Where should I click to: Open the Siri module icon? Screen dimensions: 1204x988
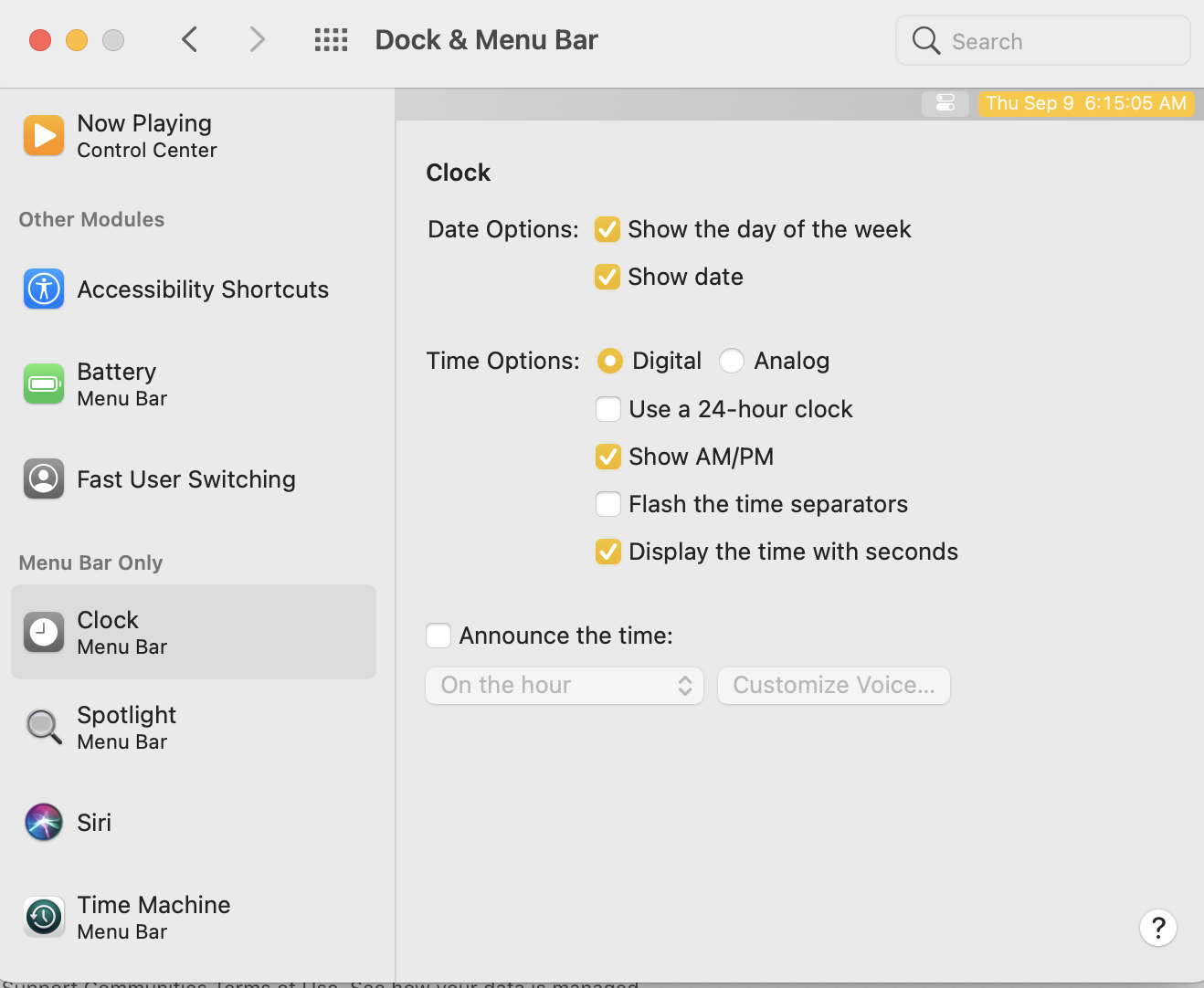coord(44,823)
